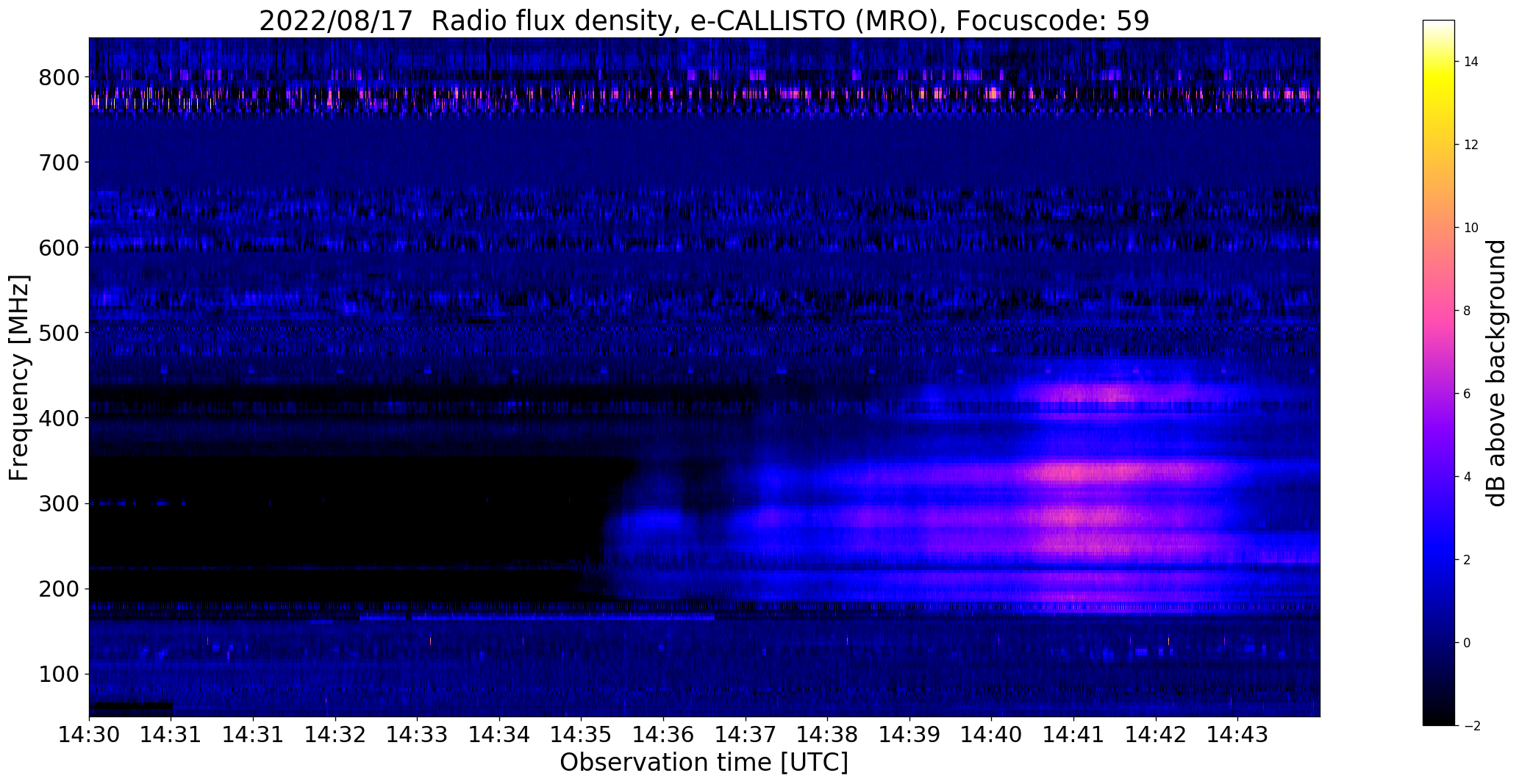The height and width of the screenshot is (784, 1519).
Task: Select the 'Frequency [MHz]' y-axis label
Action: coord(20,378)
